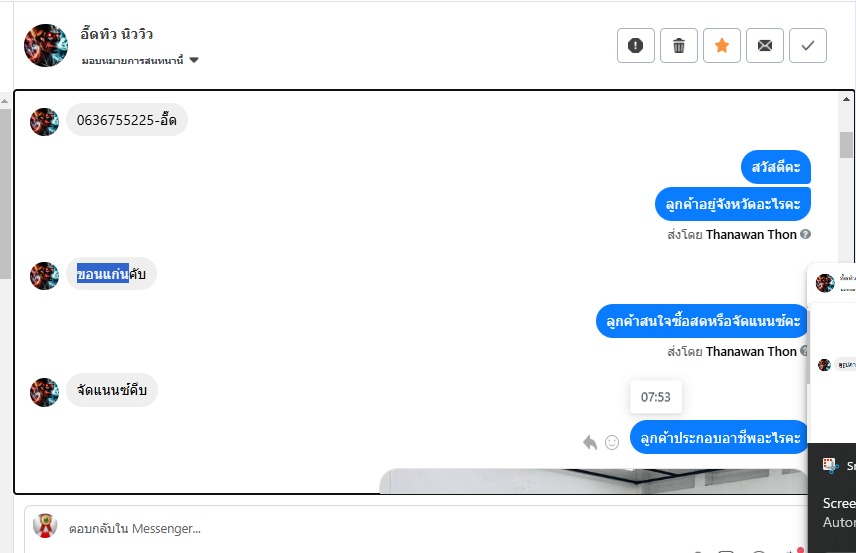Mark conversation done with checkmark button
The width and height of the screenshot is (856, 553).
[808, 45]
